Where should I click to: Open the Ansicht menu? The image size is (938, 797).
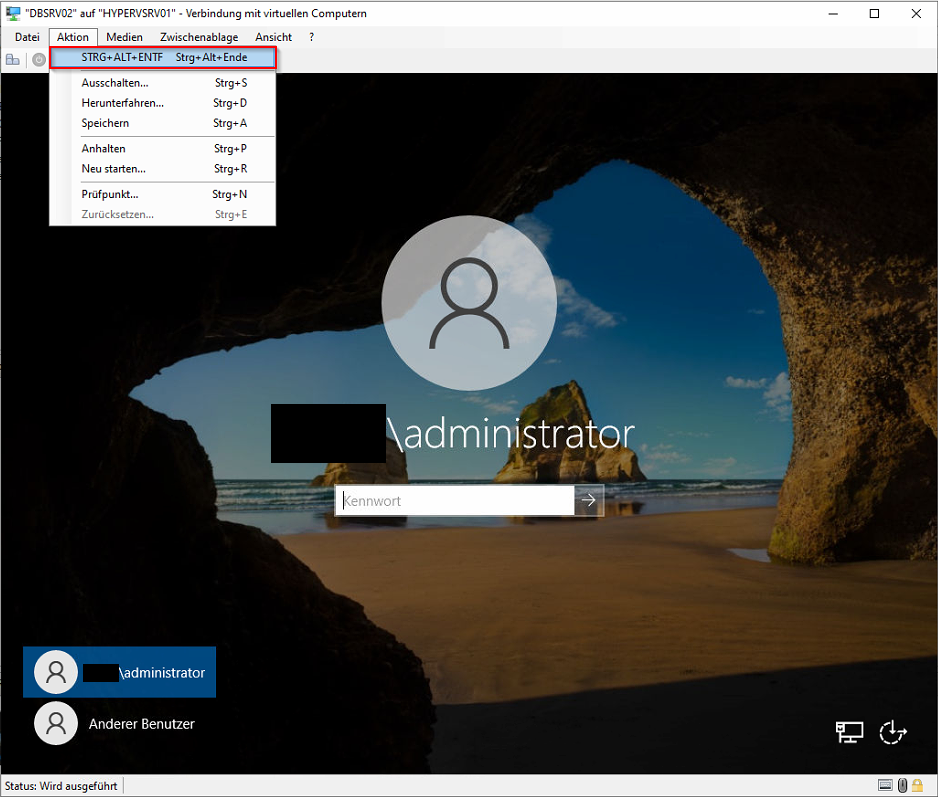tap(273, 37)
